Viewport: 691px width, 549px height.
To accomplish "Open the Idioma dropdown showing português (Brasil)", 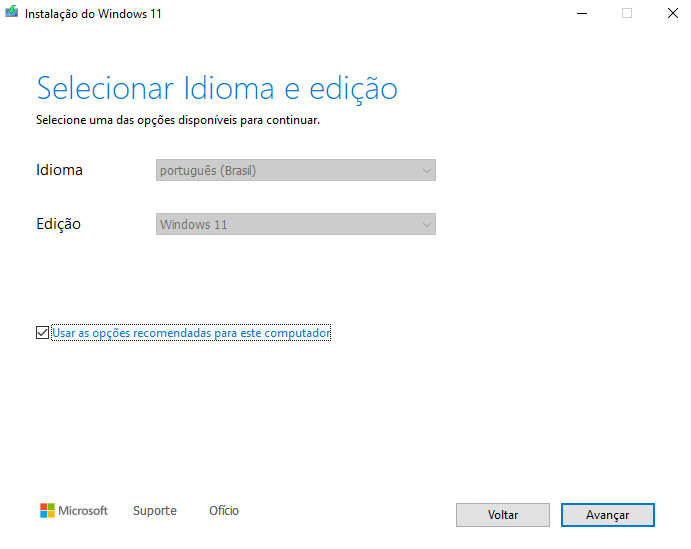I will point(296,170).
